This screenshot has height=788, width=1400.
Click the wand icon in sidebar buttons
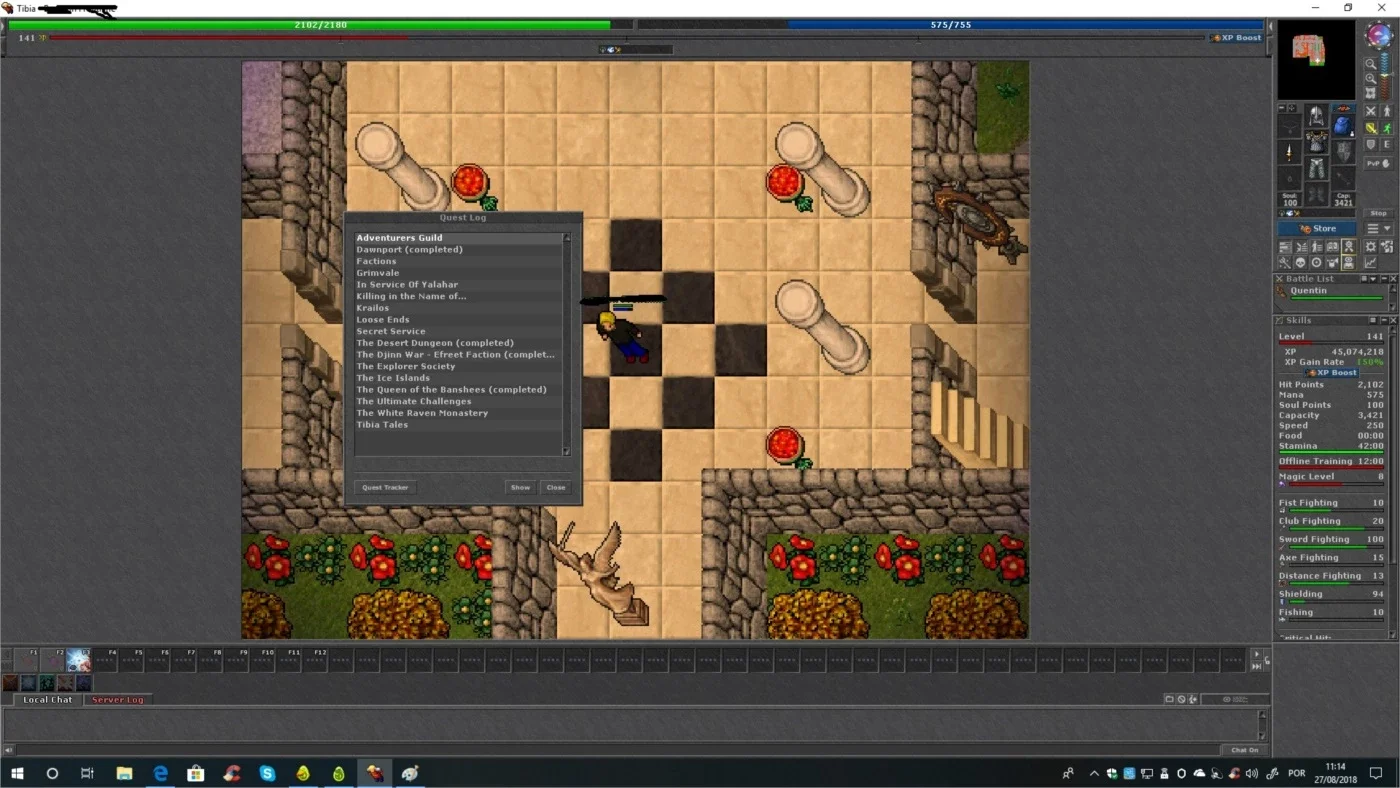(1285, 263)
